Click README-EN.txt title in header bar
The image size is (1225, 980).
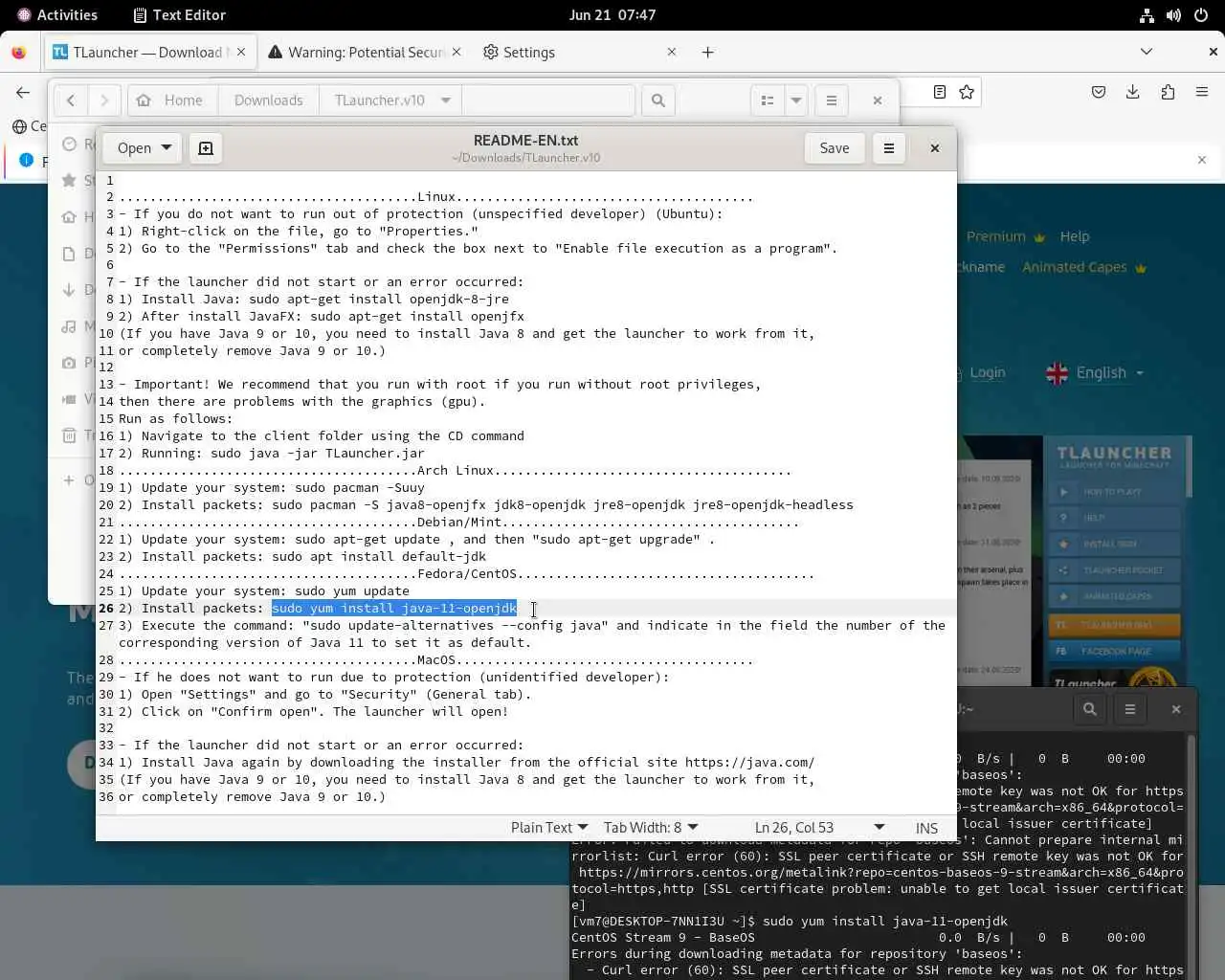pos(526,141)
